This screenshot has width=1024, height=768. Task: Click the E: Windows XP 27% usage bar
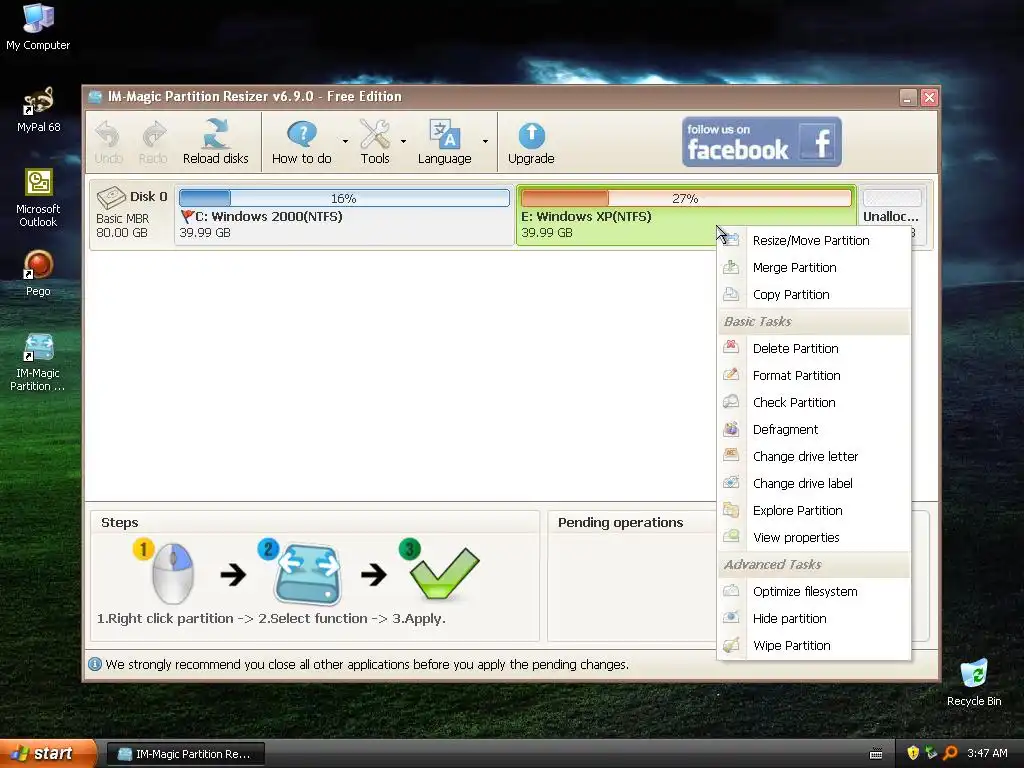pos(686,198)
